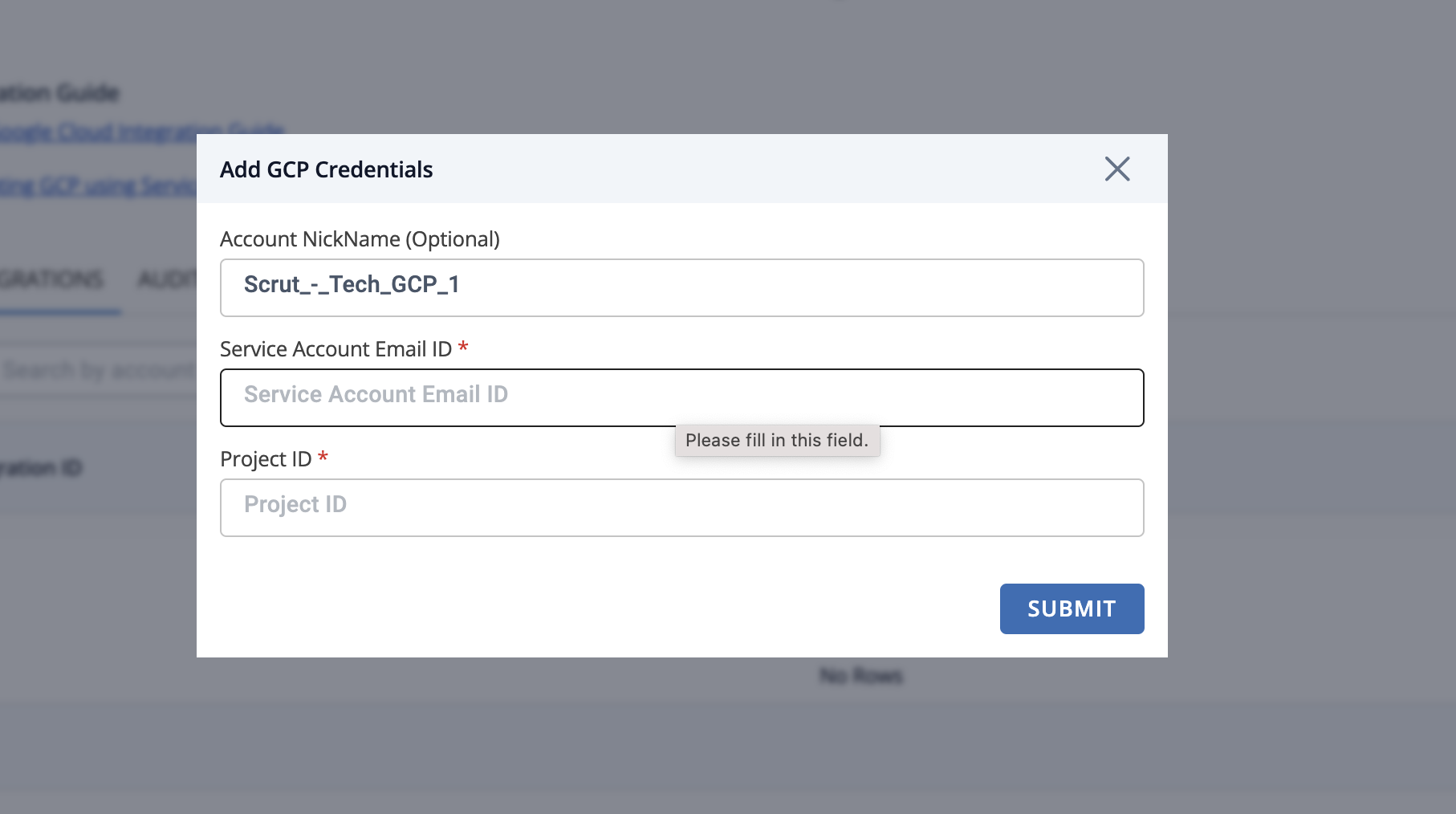The image size is (1456, 814).
Task: Submit the GCP credentials form
Action: [1072, 608]
